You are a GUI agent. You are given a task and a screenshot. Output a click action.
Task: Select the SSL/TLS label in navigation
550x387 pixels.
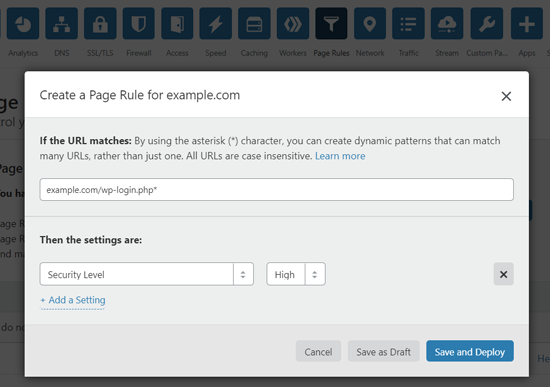tap(100, 53)
